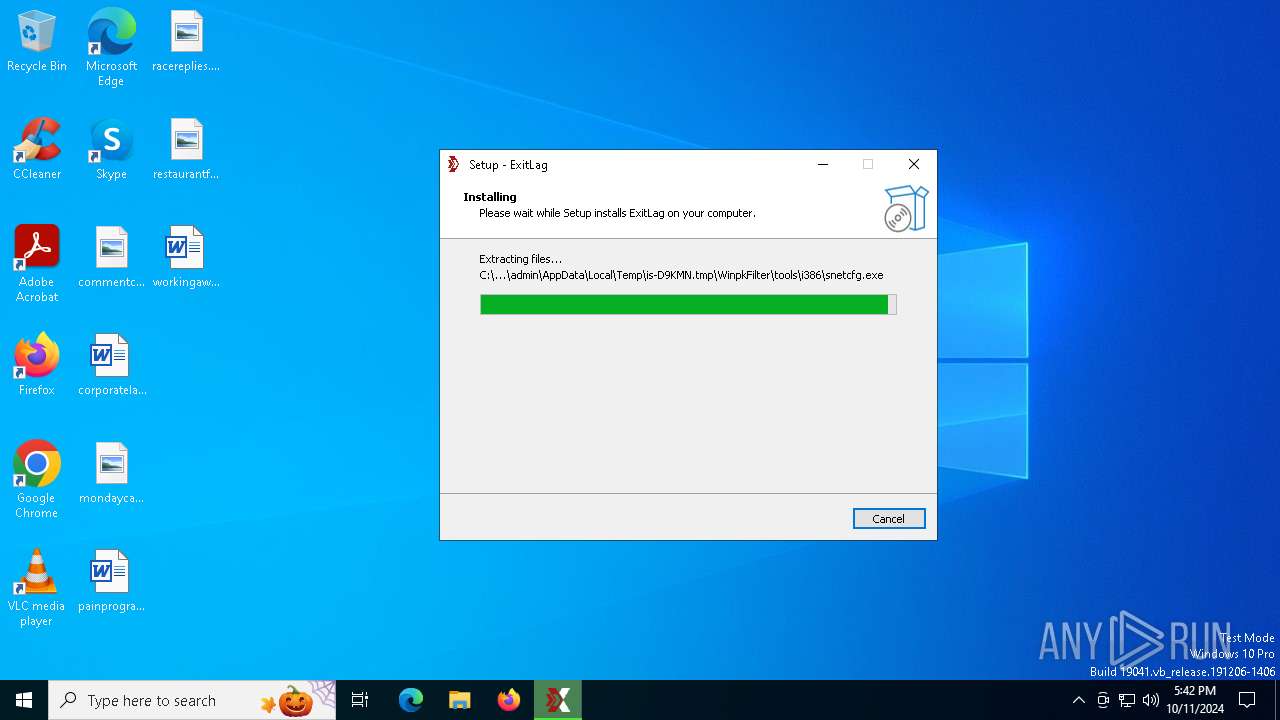The image size is (1280, 720).
Task: Select the restaurantf image file on desktop
Action: click(x=186, y=150)
